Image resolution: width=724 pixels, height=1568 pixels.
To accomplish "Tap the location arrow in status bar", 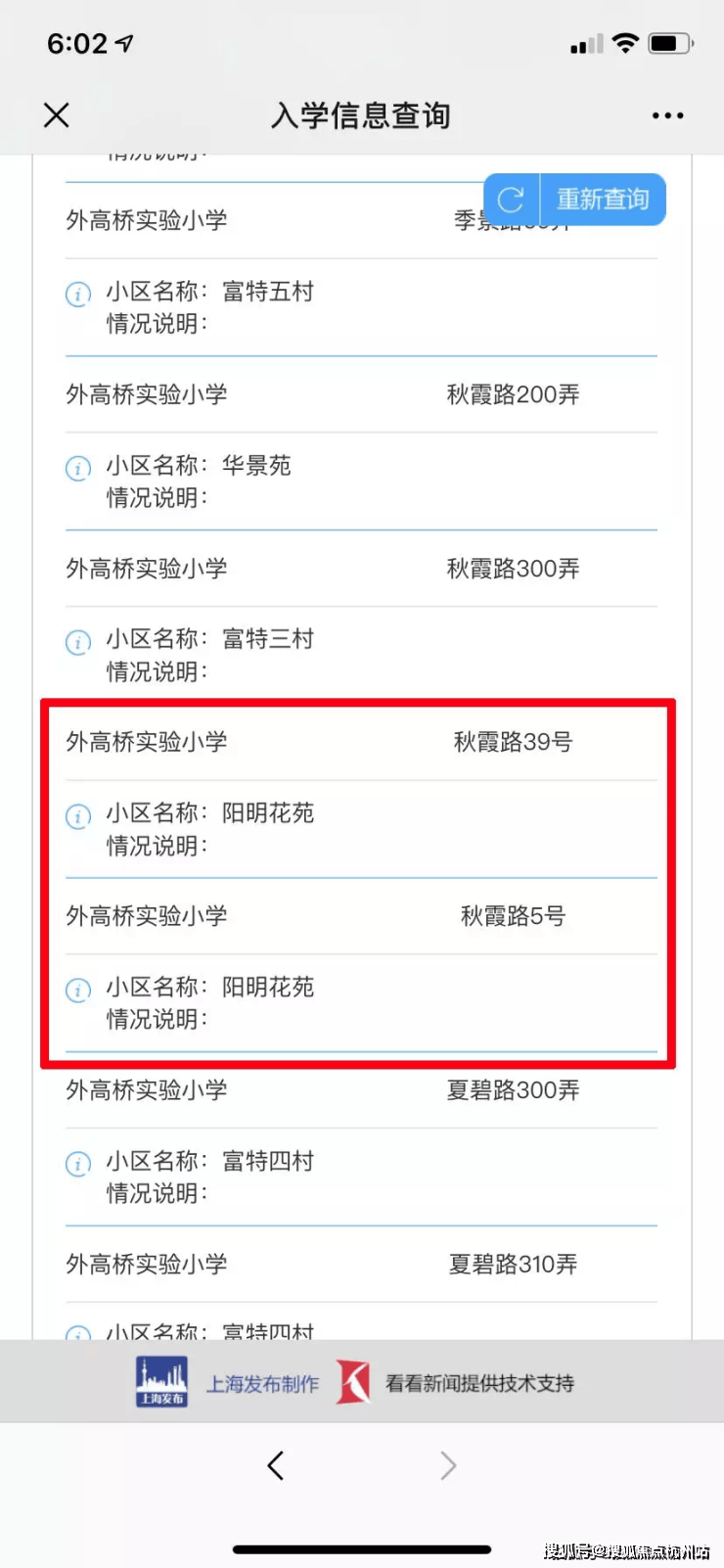I will coord(124,43).
